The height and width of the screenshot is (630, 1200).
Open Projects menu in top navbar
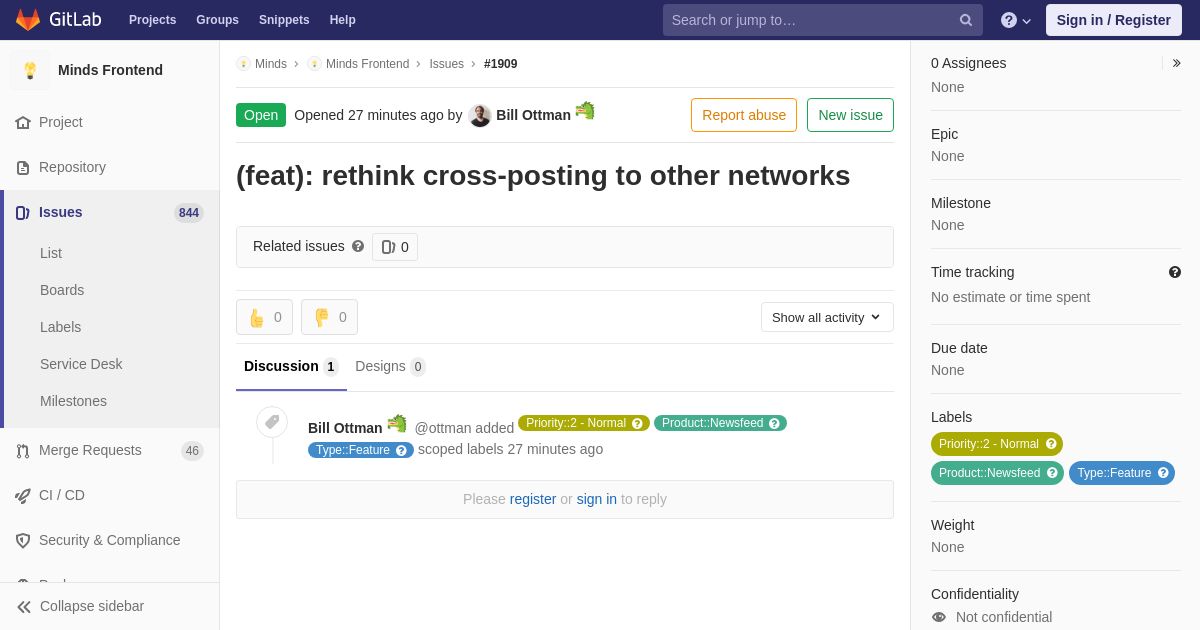(x=152, y=20)
